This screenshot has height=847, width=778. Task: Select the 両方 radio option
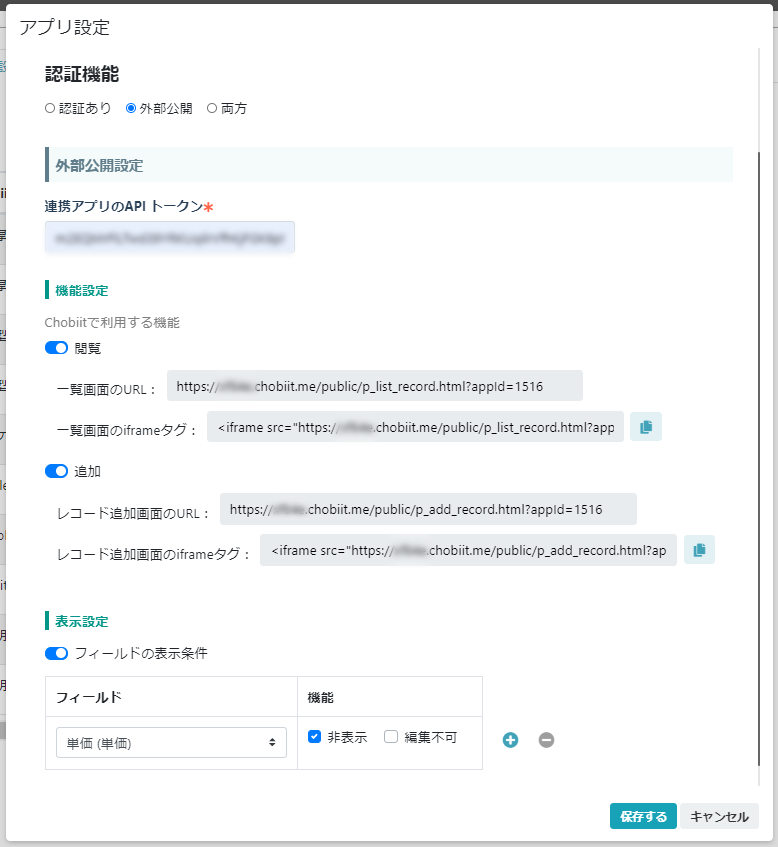click(x=212, y=108)
